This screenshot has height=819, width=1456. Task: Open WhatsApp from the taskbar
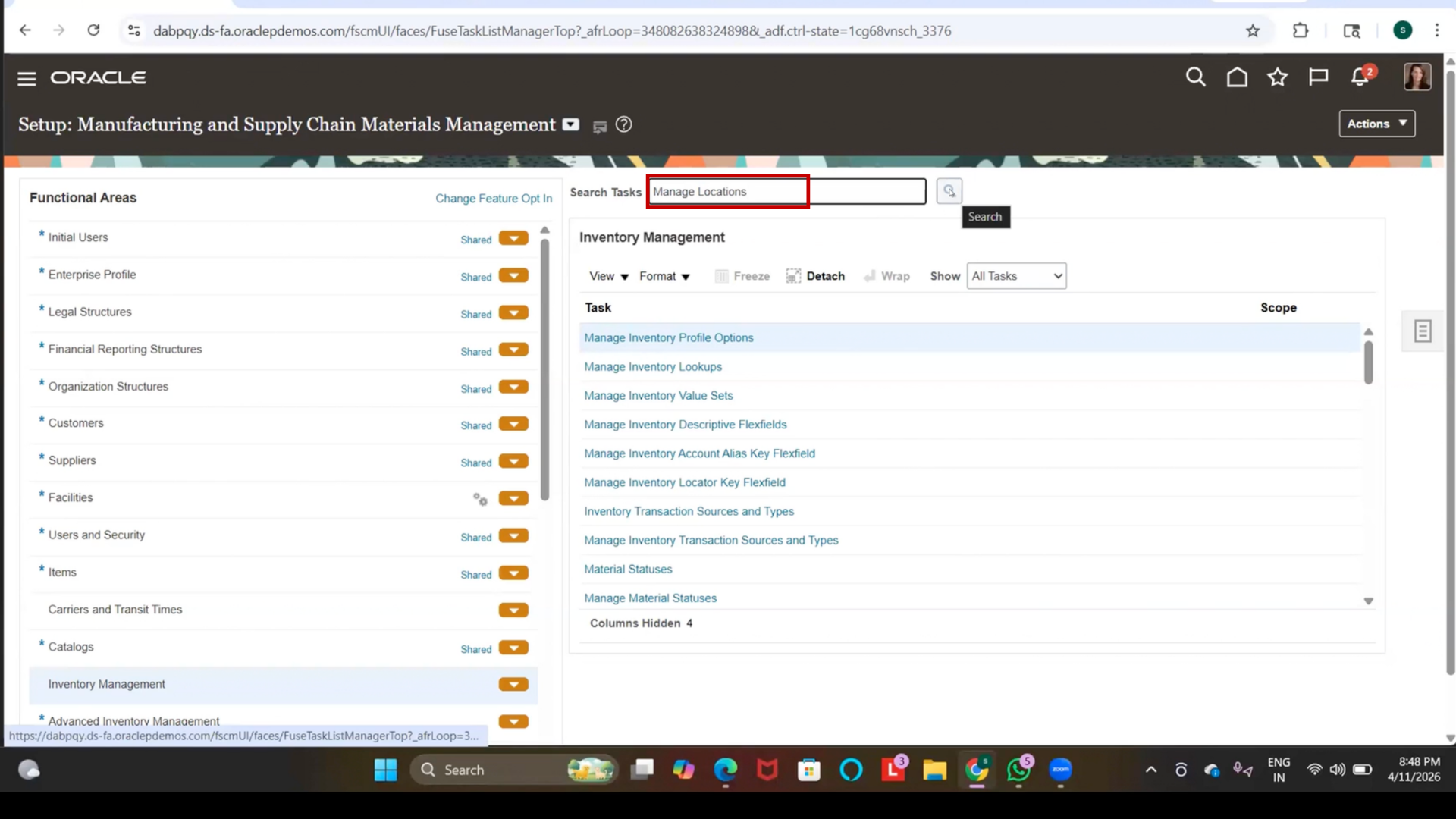pos(1018,769)
